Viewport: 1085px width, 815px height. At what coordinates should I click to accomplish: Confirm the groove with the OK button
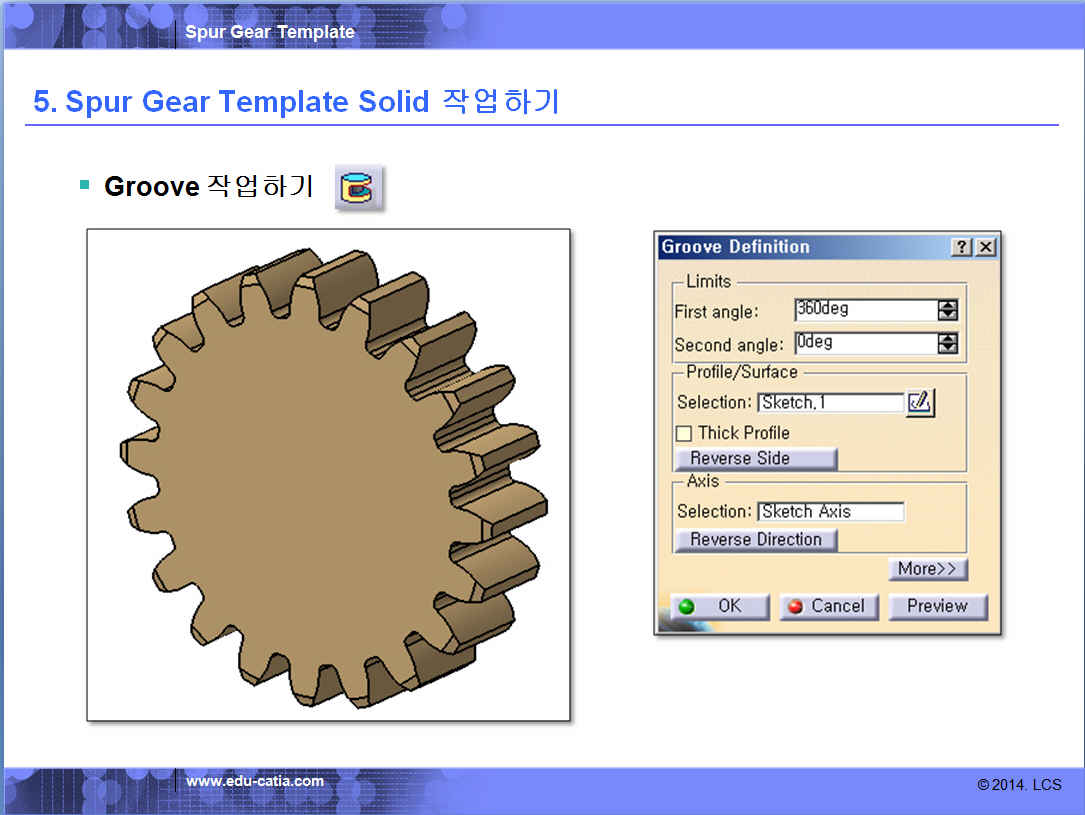pyautogui.click(x=719, y=606)
